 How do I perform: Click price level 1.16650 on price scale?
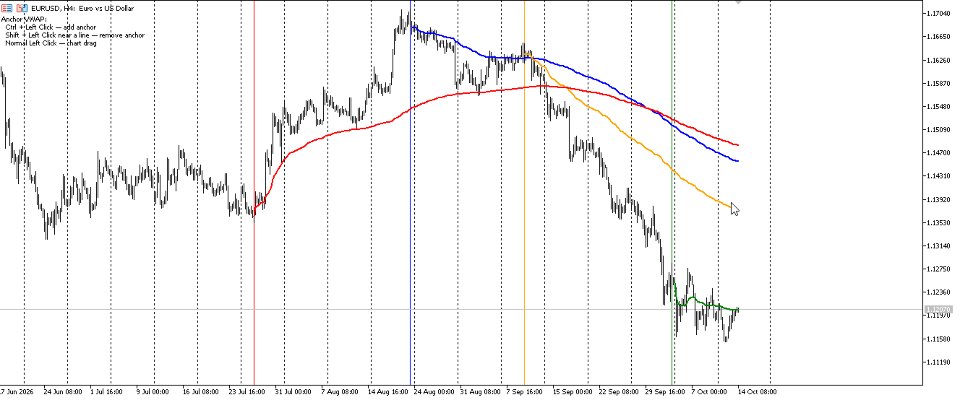(x=938, y=37)
